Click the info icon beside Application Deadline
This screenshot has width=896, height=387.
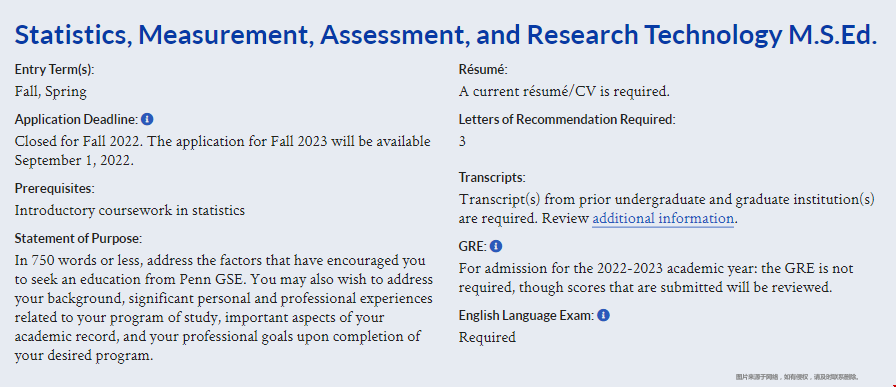click(x=147, y=119)
